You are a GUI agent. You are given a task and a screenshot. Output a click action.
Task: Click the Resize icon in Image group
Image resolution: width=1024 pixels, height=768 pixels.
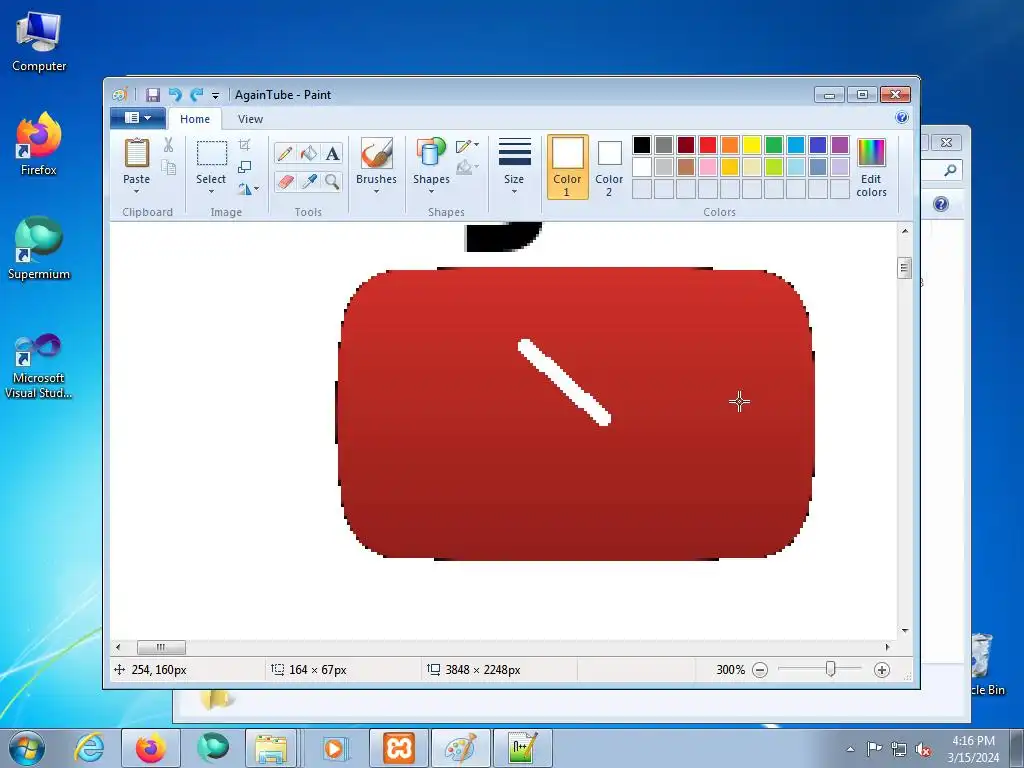click(x=244, y=167)
